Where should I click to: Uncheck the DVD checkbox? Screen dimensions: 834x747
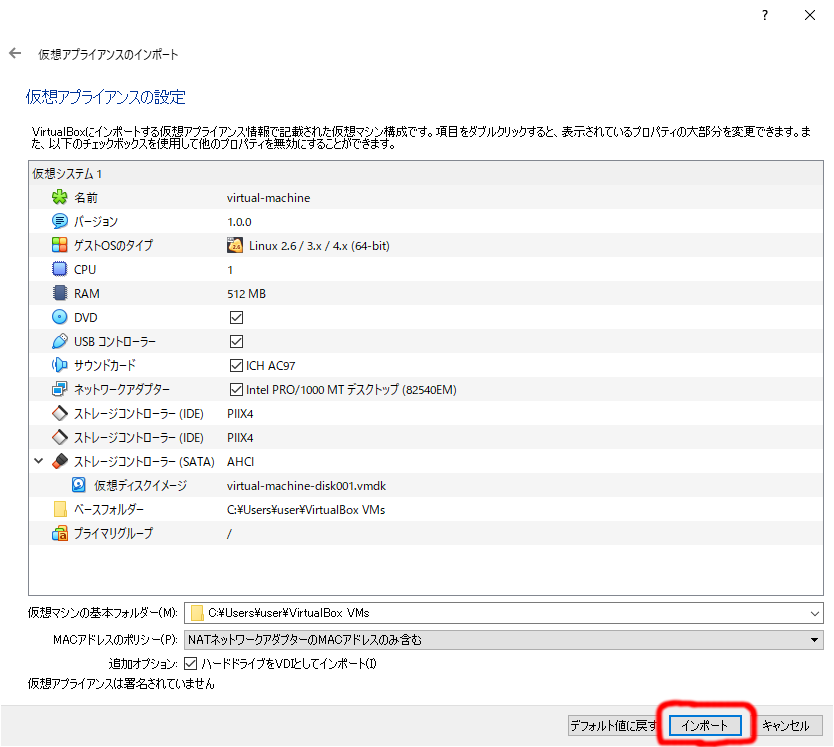tap(236, 318)
